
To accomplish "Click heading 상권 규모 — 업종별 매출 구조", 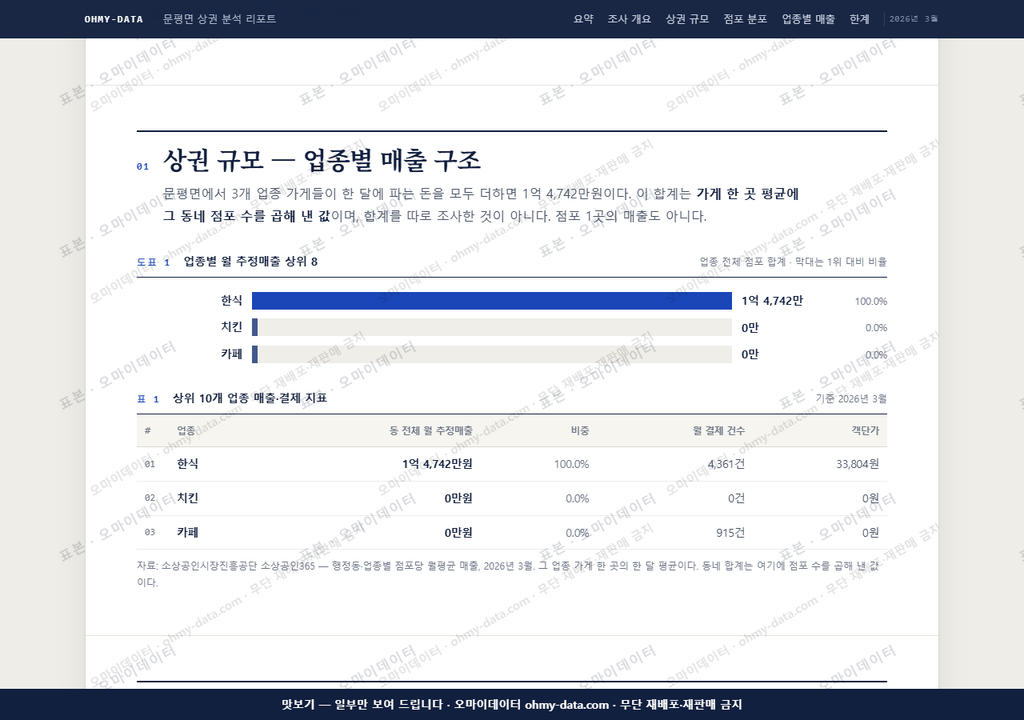I will coord(322,160).
